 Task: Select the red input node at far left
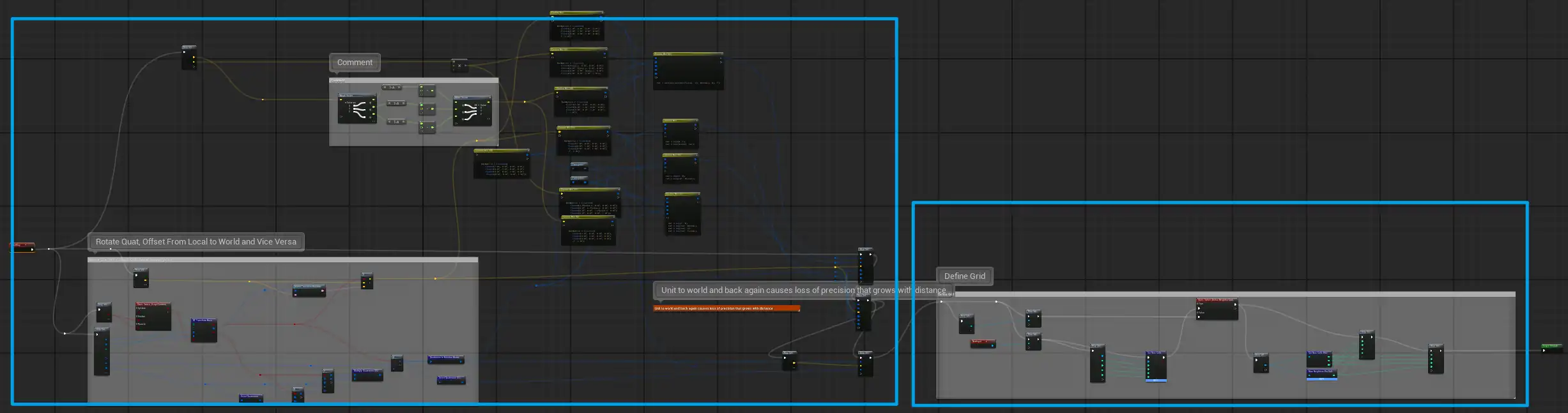pyautogui.click(x=22, y=246)
